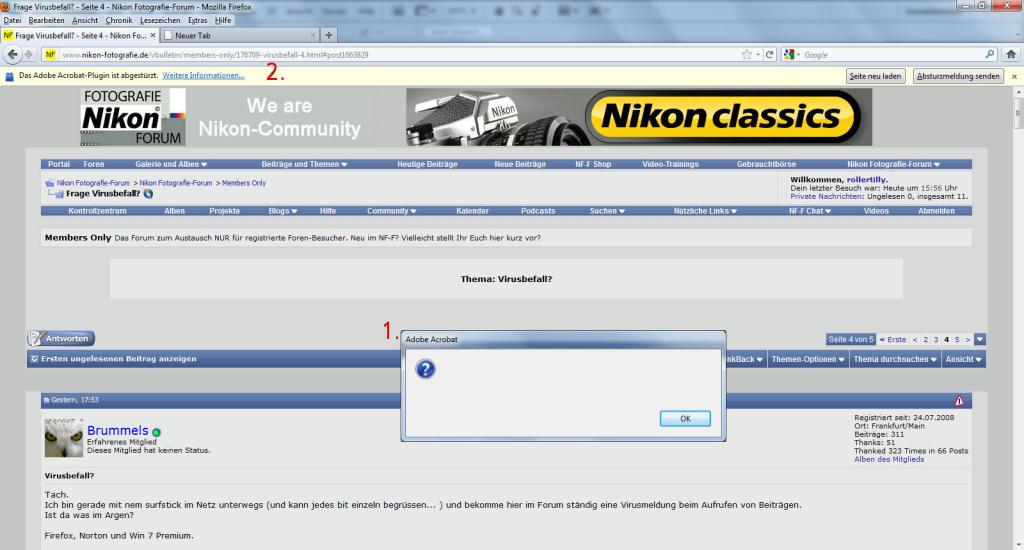Jump to Erste page link
Viewport: 1024px width, 550px height.
(x=893, y=340)
